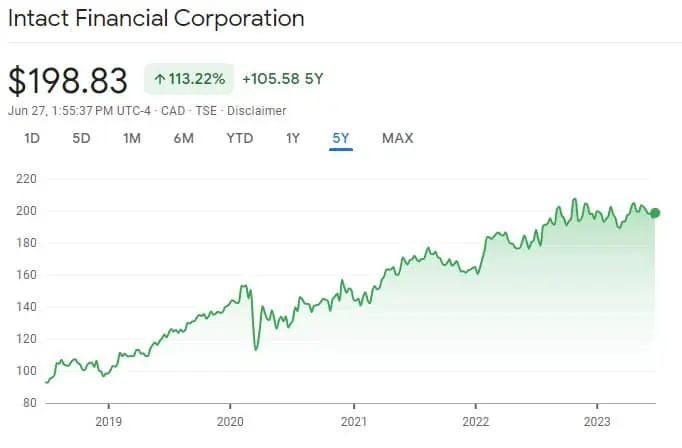Click the 2019 label on the time axis
The width and height of the screenshot is (682, 448).
[107, 422]
